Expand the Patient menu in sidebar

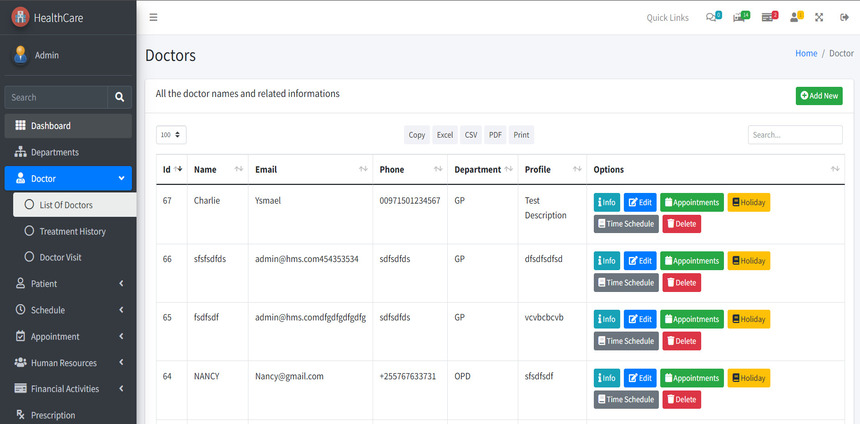[x=68, y=284]
